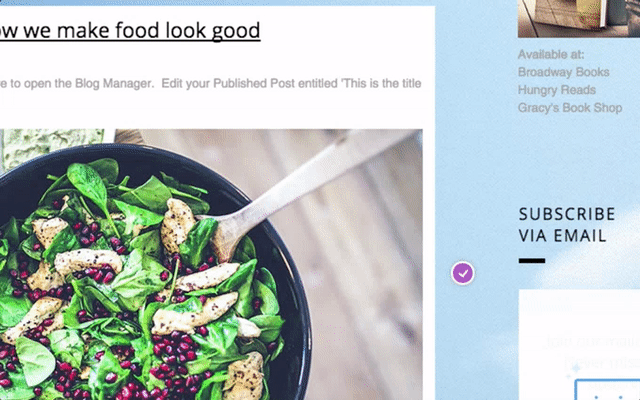Image resolution: width=640 pixels, height=400 pixels.
Task: Select the Blog Manager description paragraph
Action: pyautogui.click(x=211, y=83)
